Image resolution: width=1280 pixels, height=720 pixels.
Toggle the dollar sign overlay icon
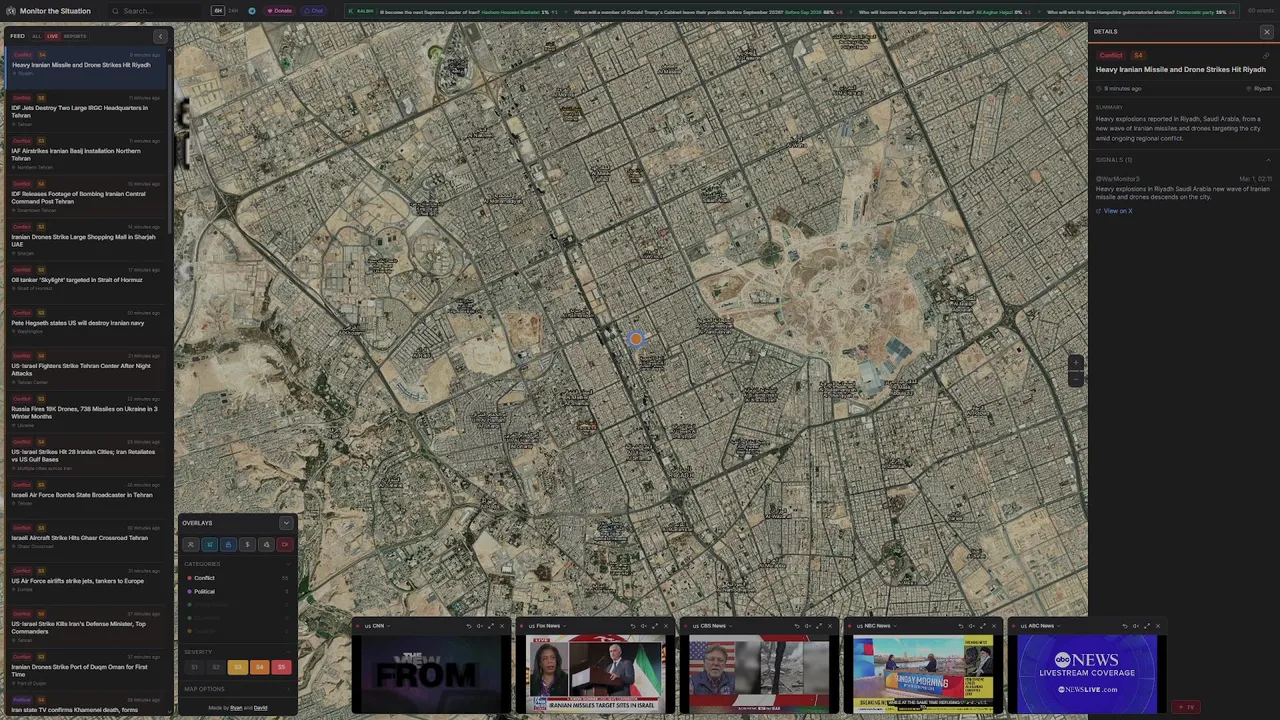[x=247, y=544]
